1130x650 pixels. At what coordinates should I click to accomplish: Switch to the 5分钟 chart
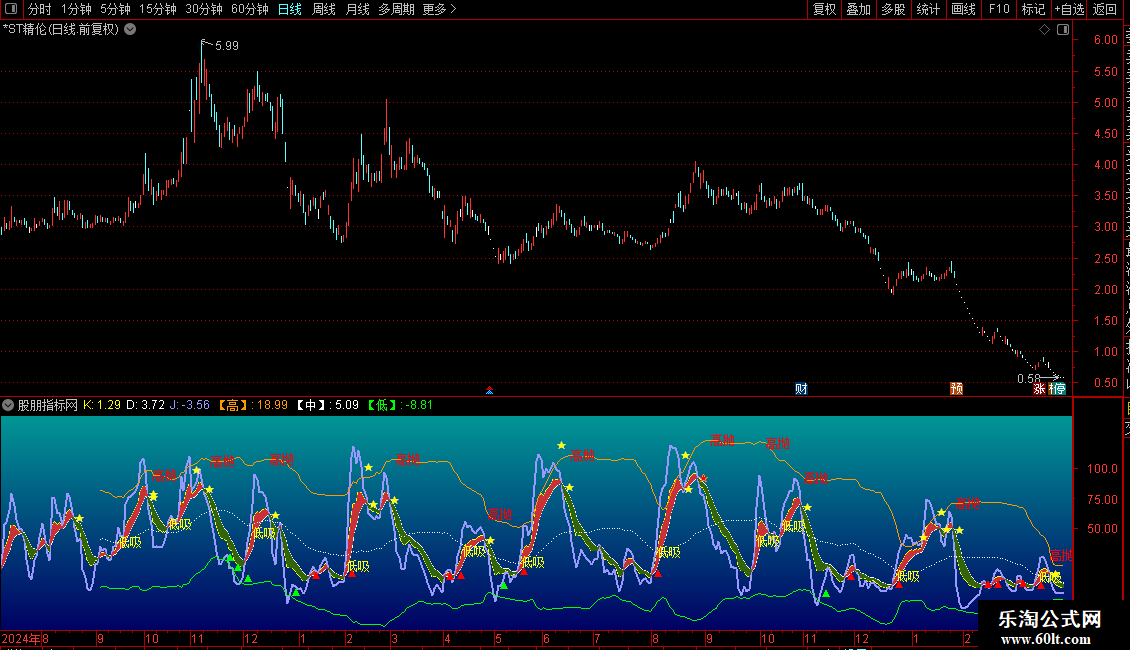[115, 9]
